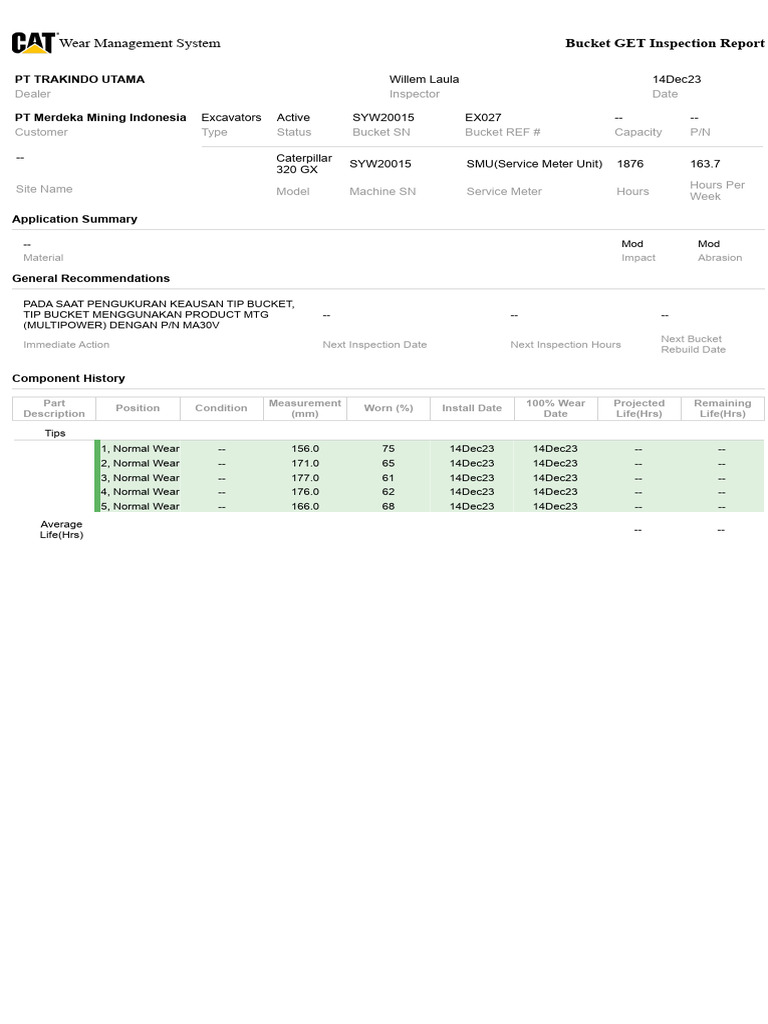Click the Site Name label
The width and height of the screenshot is (768, 1024).
pyautogui.click(x=44, y=189)
